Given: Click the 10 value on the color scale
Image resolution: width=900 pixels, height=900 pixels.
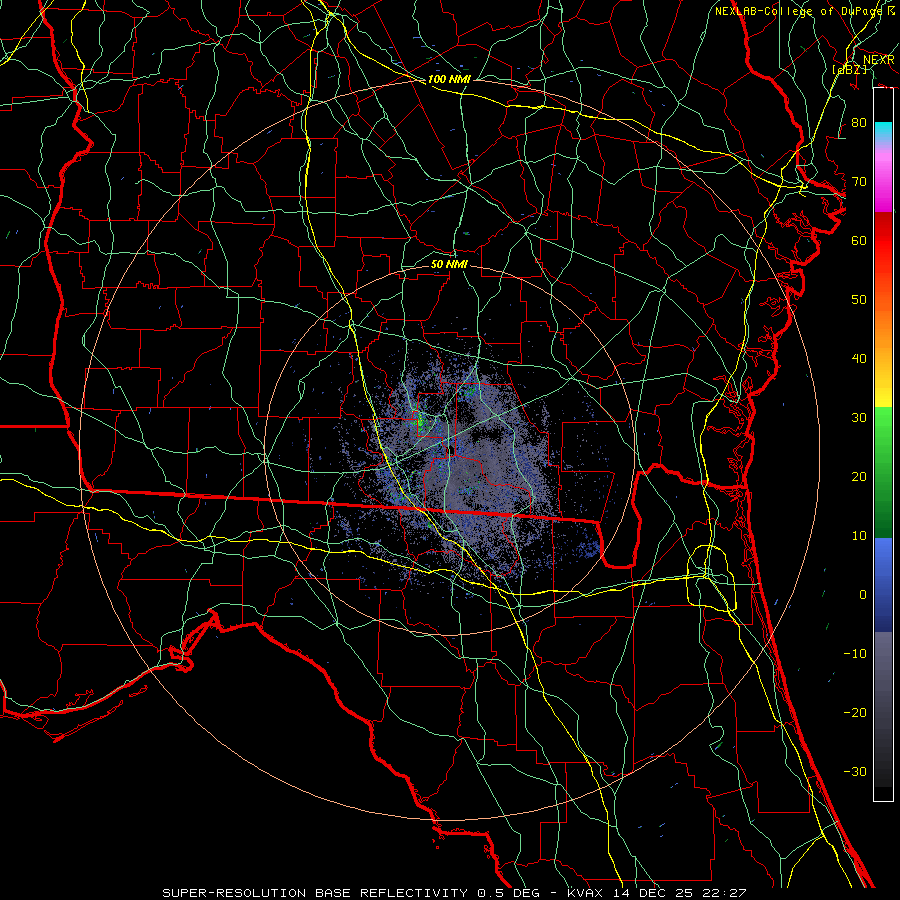Looking at the screenshot, I should click(x=859, y=536).
